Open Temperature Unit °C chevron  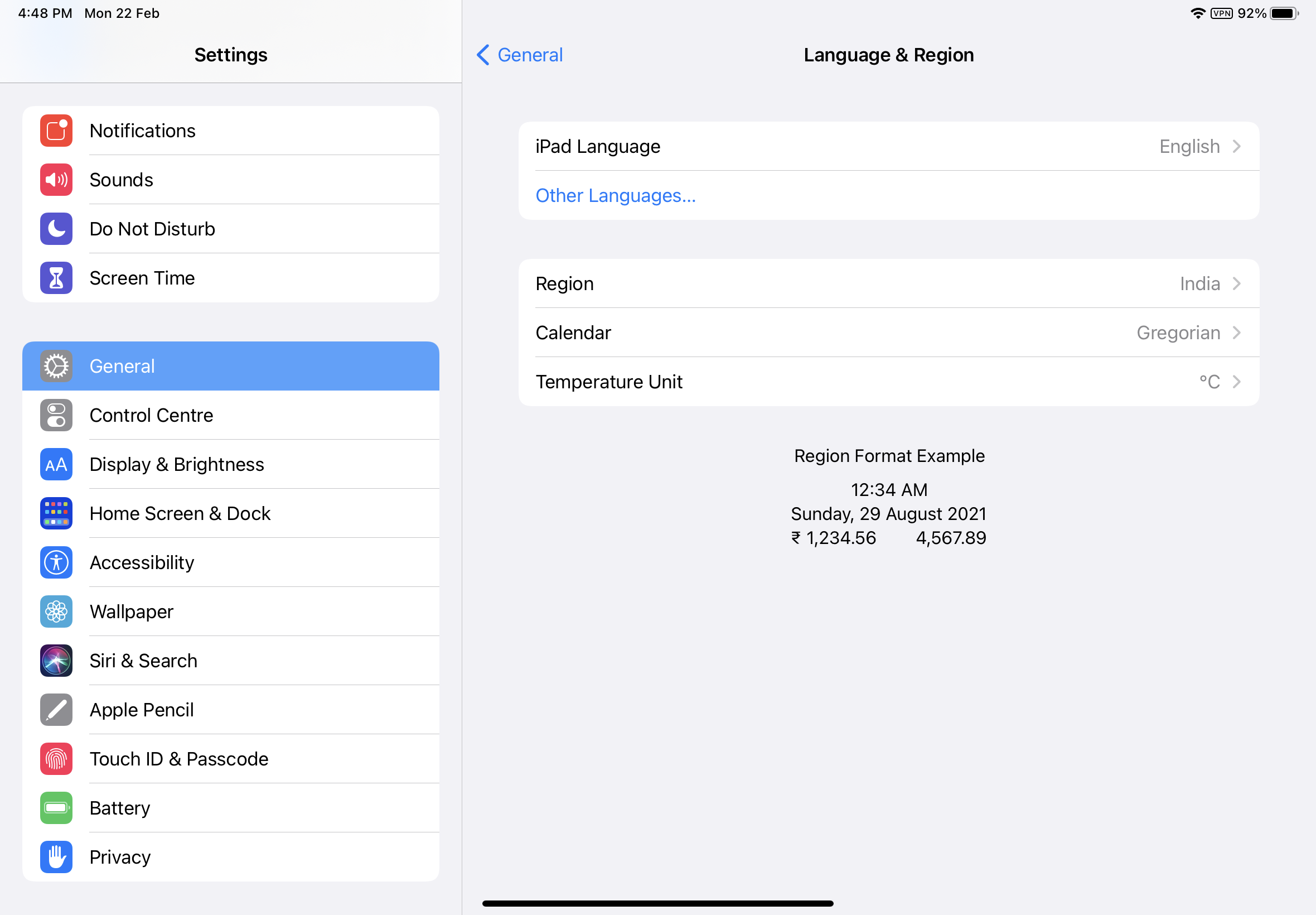pos(1236,382)
